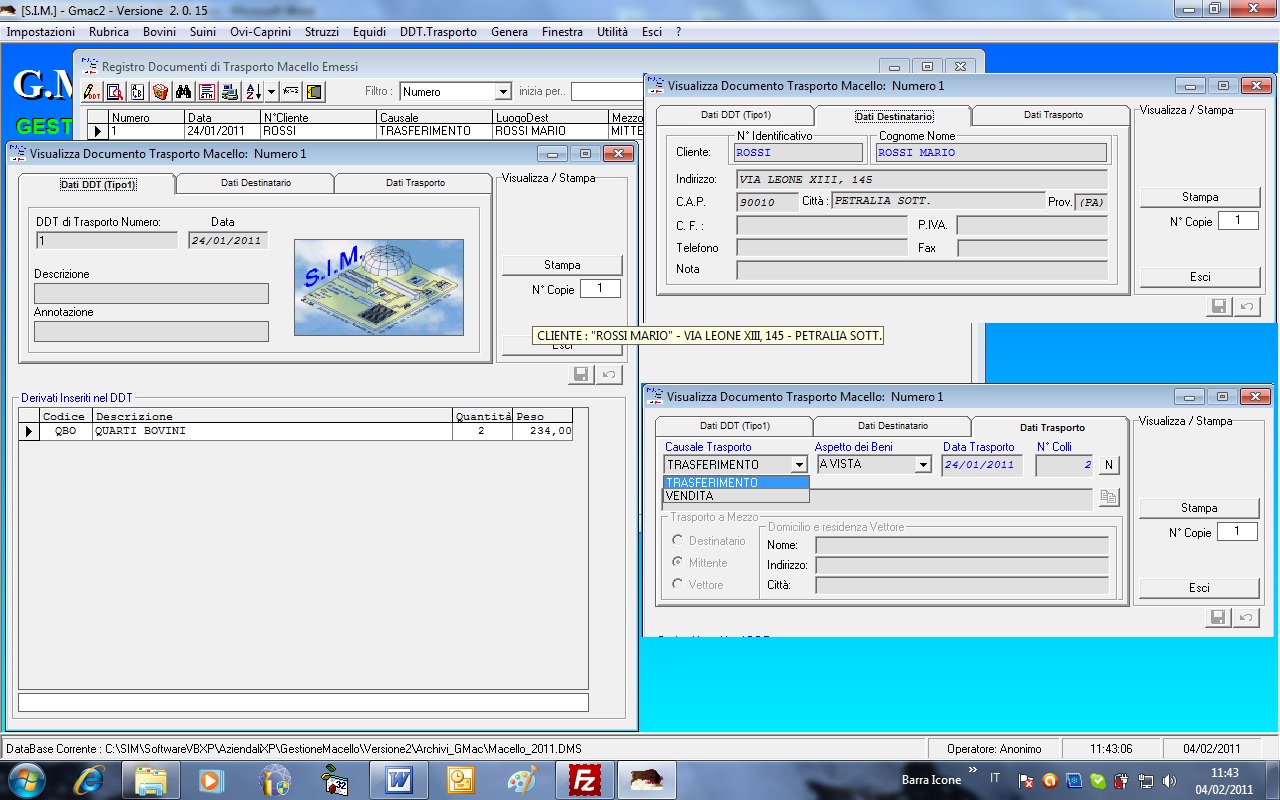Click the floppy save icon in Dati DDT window
The image size is (1280, 800).
[581, 375]
